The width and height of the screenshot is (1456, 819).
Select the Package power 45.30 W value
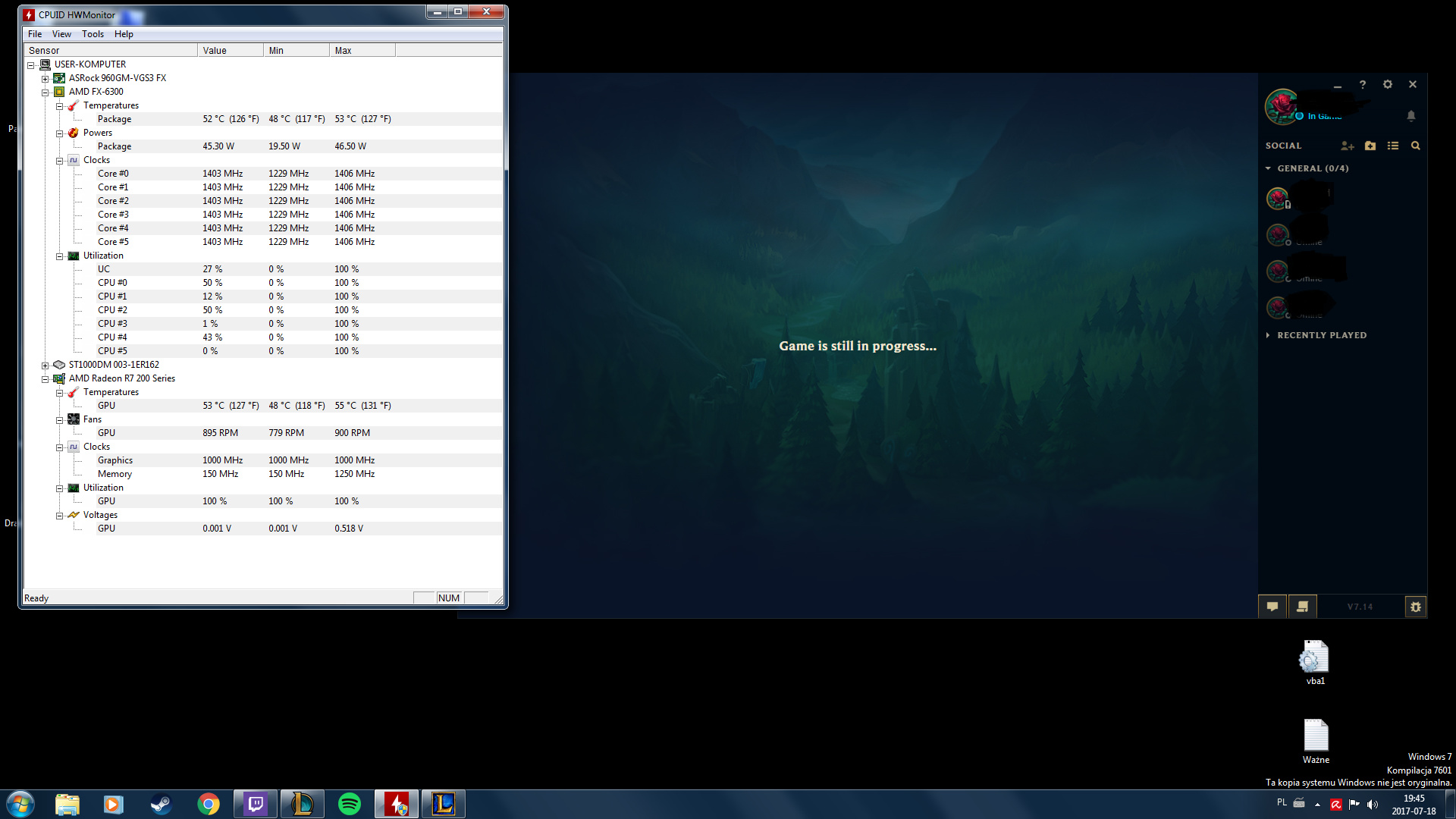218,146
